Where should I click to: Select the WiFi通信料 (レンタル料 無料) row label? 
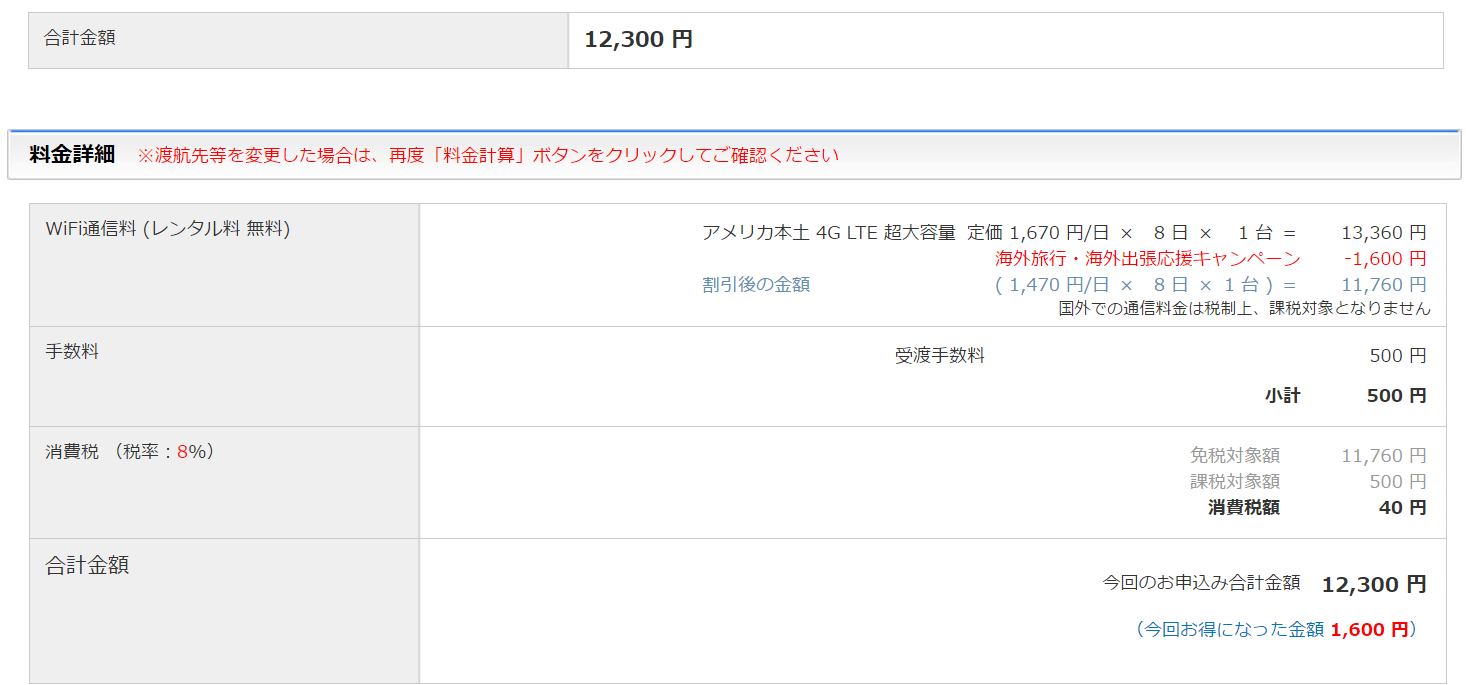(x=167, y=229)
